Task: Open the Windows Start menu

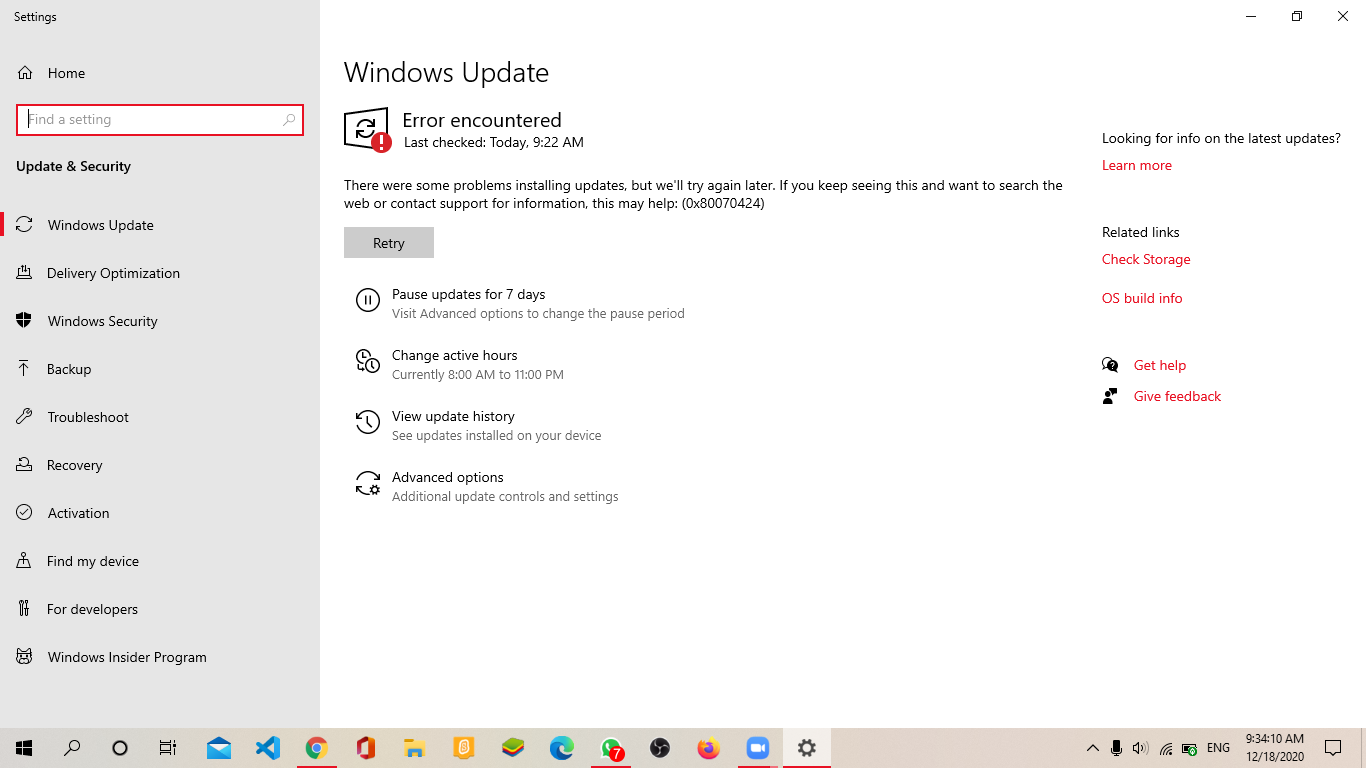Action: tap(24, 748)
